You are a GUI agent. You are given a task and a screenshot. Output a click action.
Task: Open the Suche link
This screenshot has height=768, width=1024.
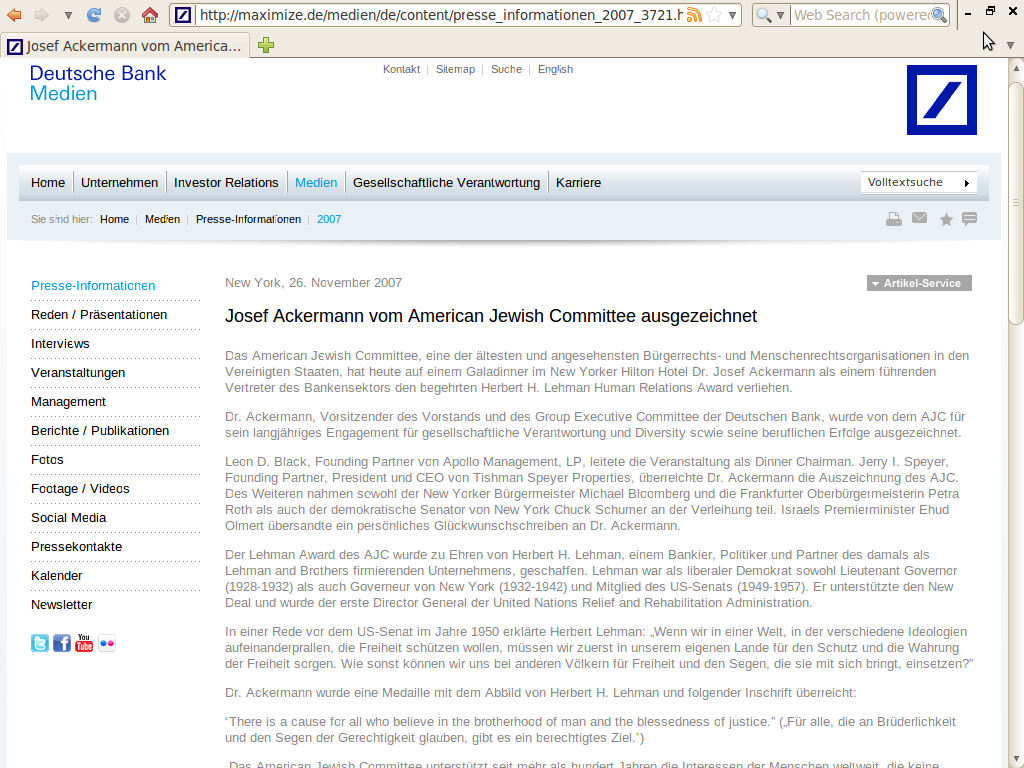coord(506,69)
